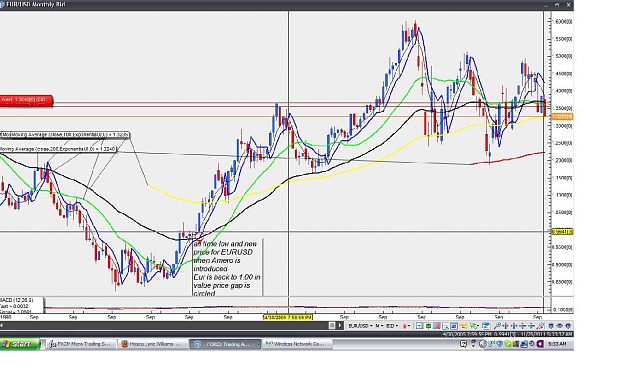Click the first blue shield-shaped toolbar icon
625x391 pixels.
pyautogui.click(x=550, y=326)
